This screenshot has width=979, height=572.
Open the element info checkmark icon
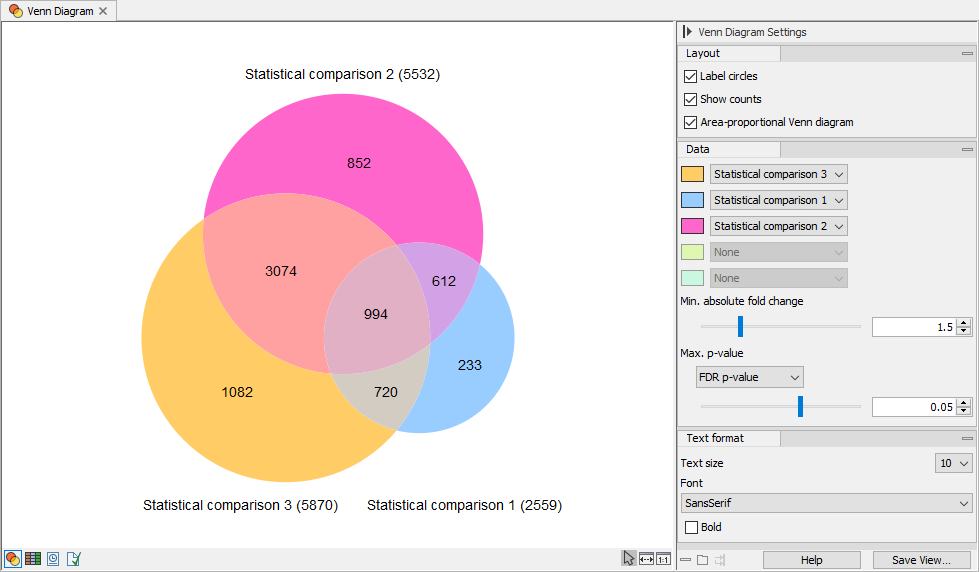tap(74, 559)
